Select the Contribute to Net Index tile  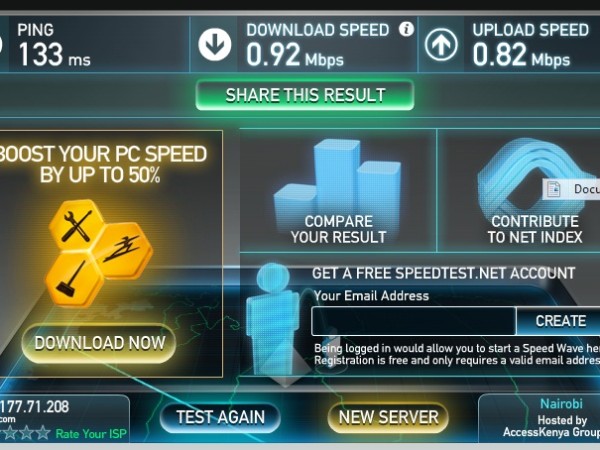519,190
